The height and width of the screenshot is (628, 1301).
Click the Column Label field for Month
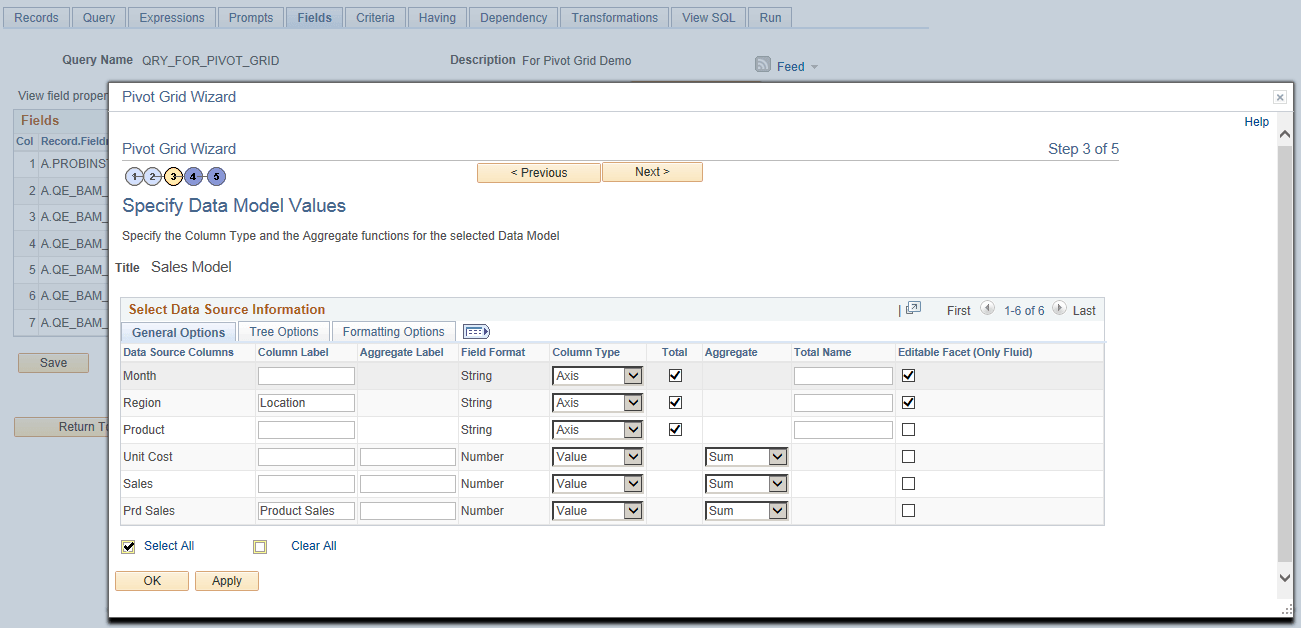tap(306, 375)
